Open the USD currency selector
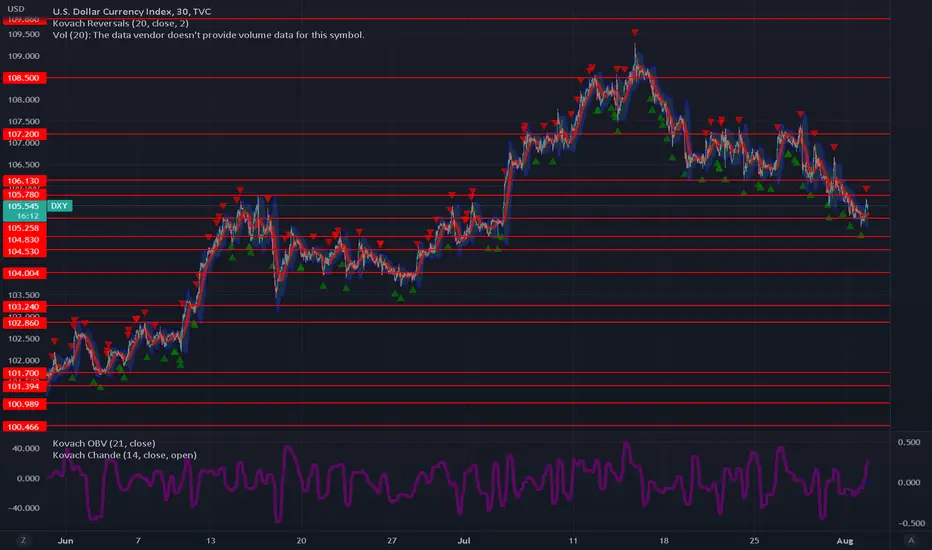932x550 pixels. point(16,9)
